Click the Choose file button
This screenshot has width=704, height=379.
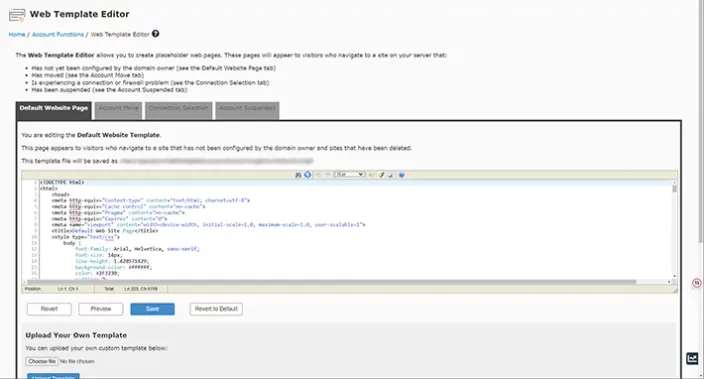[x=42, y=361]
